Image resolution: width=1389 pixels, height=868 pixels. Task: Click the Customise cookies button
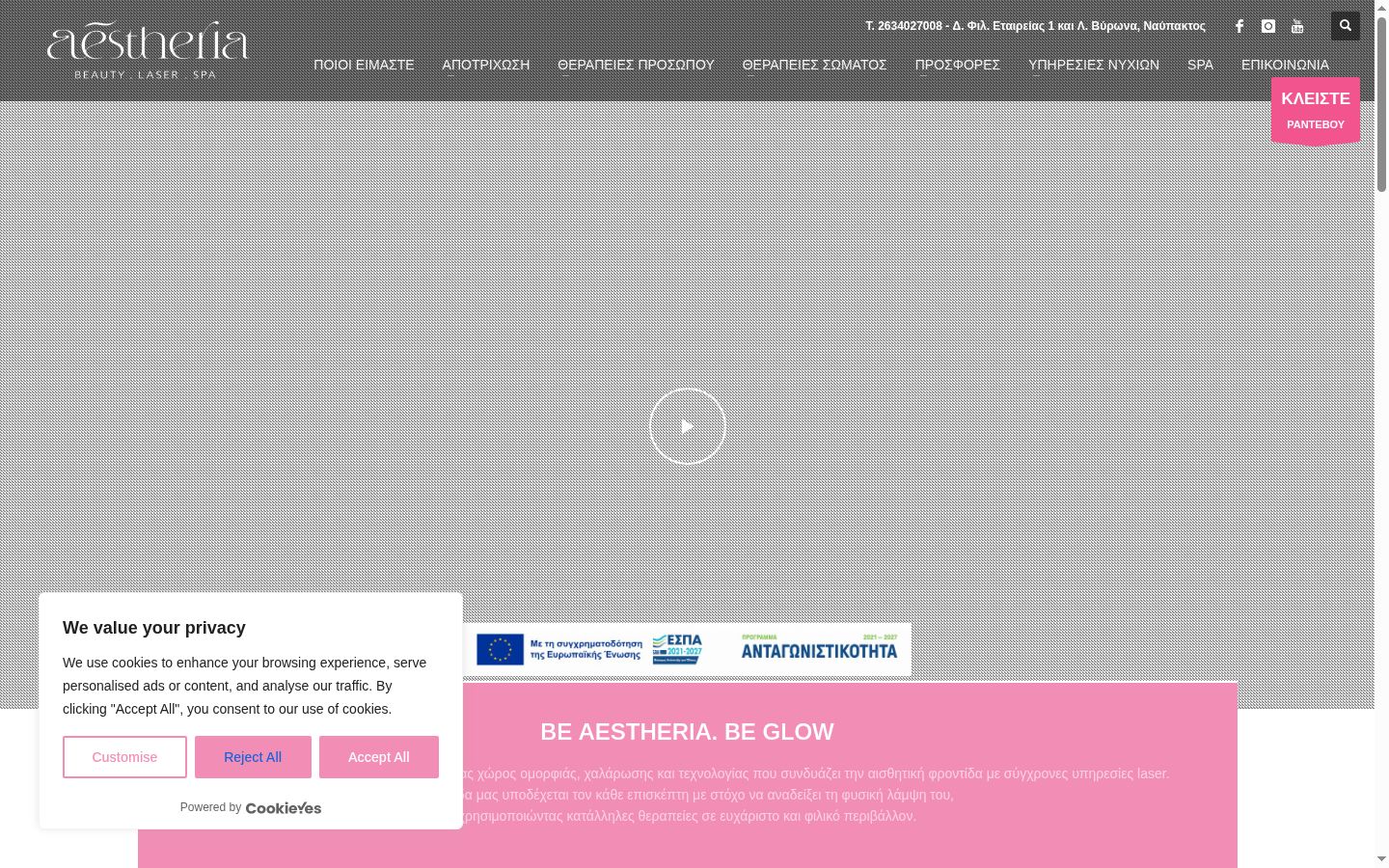point(124,757)
